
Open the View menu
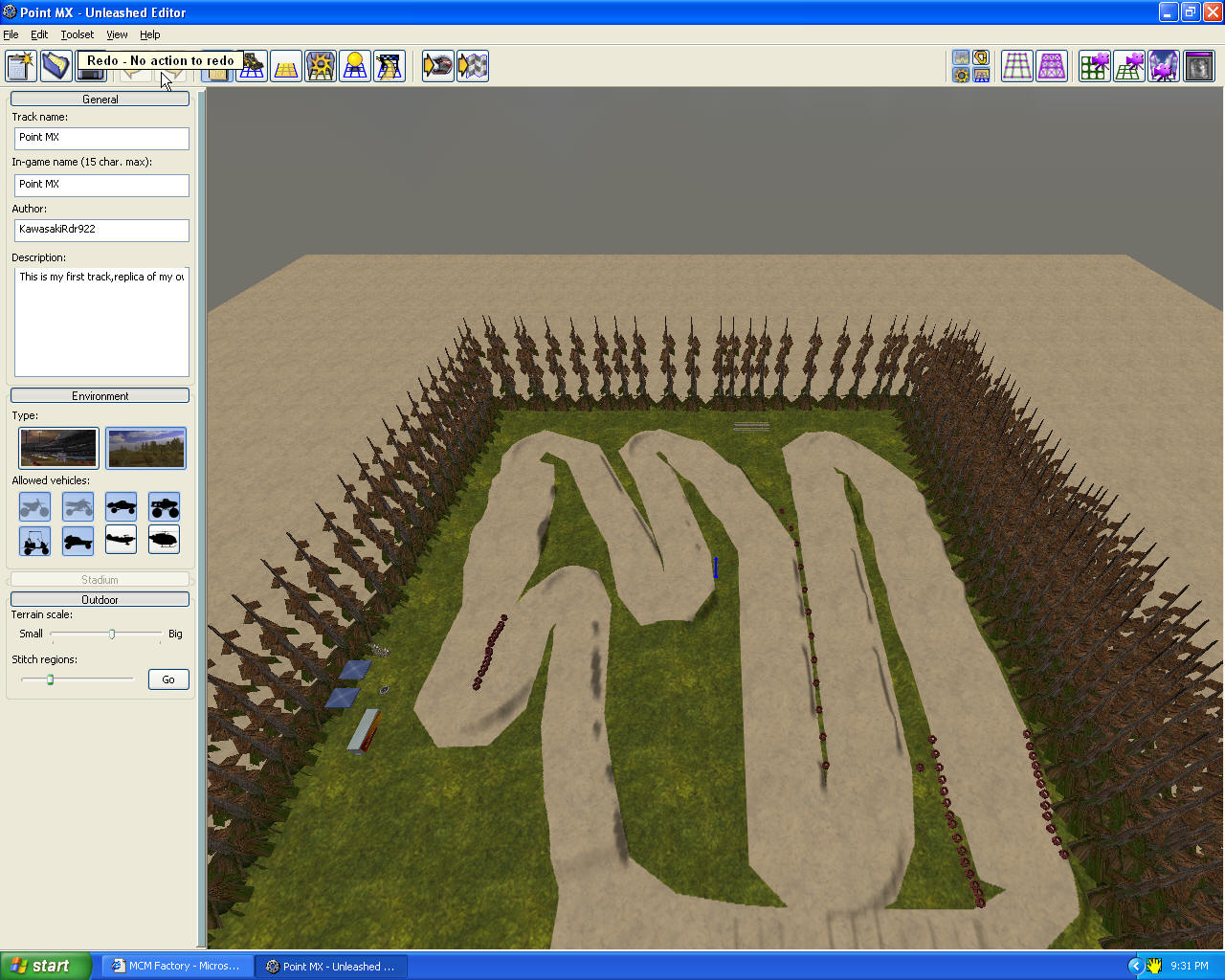(117, 34)
